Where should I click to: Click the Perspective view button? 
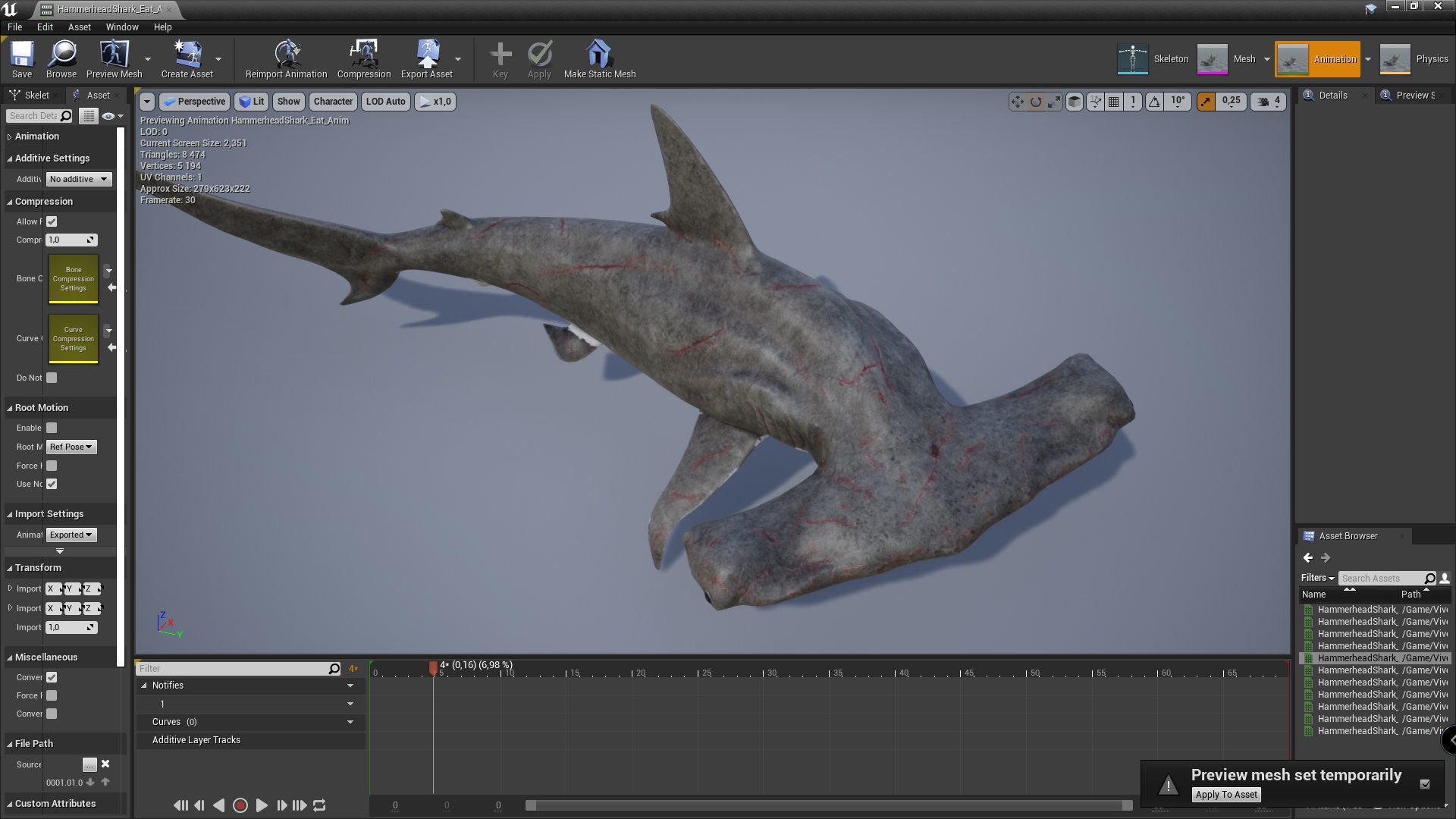pos(194,102)
